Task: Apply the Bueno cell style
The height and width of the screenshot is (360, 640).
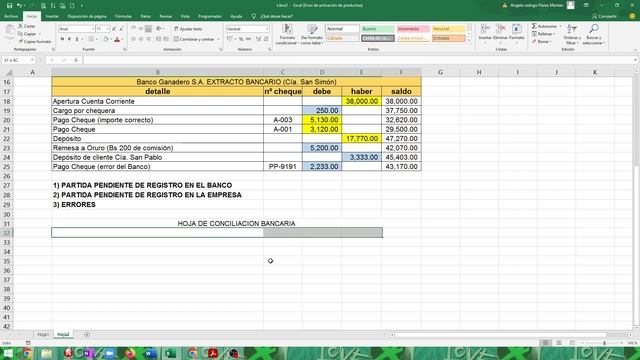Action: (x=378, y=29)
